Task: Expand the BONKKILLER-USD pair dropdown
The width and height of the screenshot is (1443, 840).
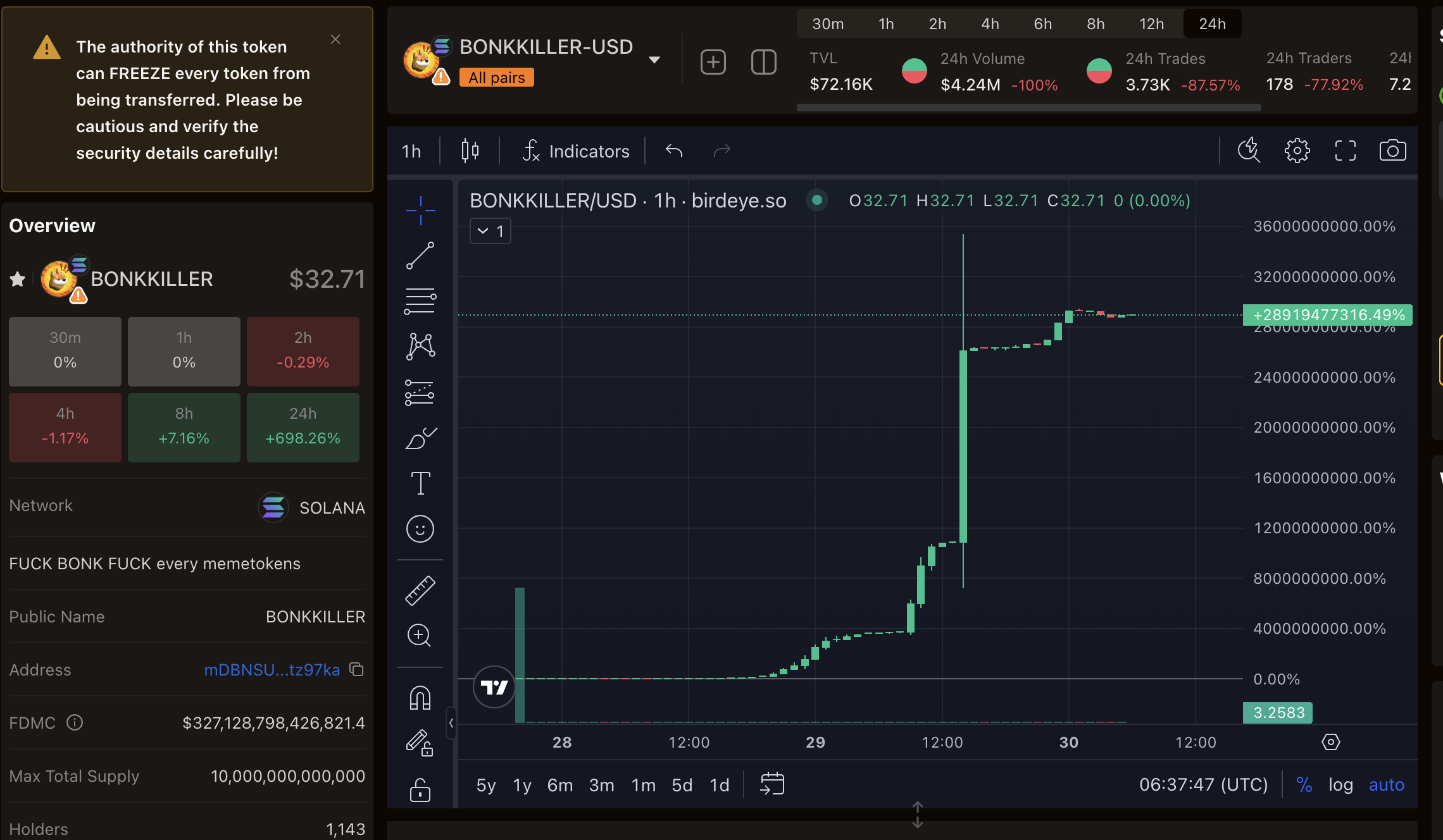Action: [x=654, y=60]
